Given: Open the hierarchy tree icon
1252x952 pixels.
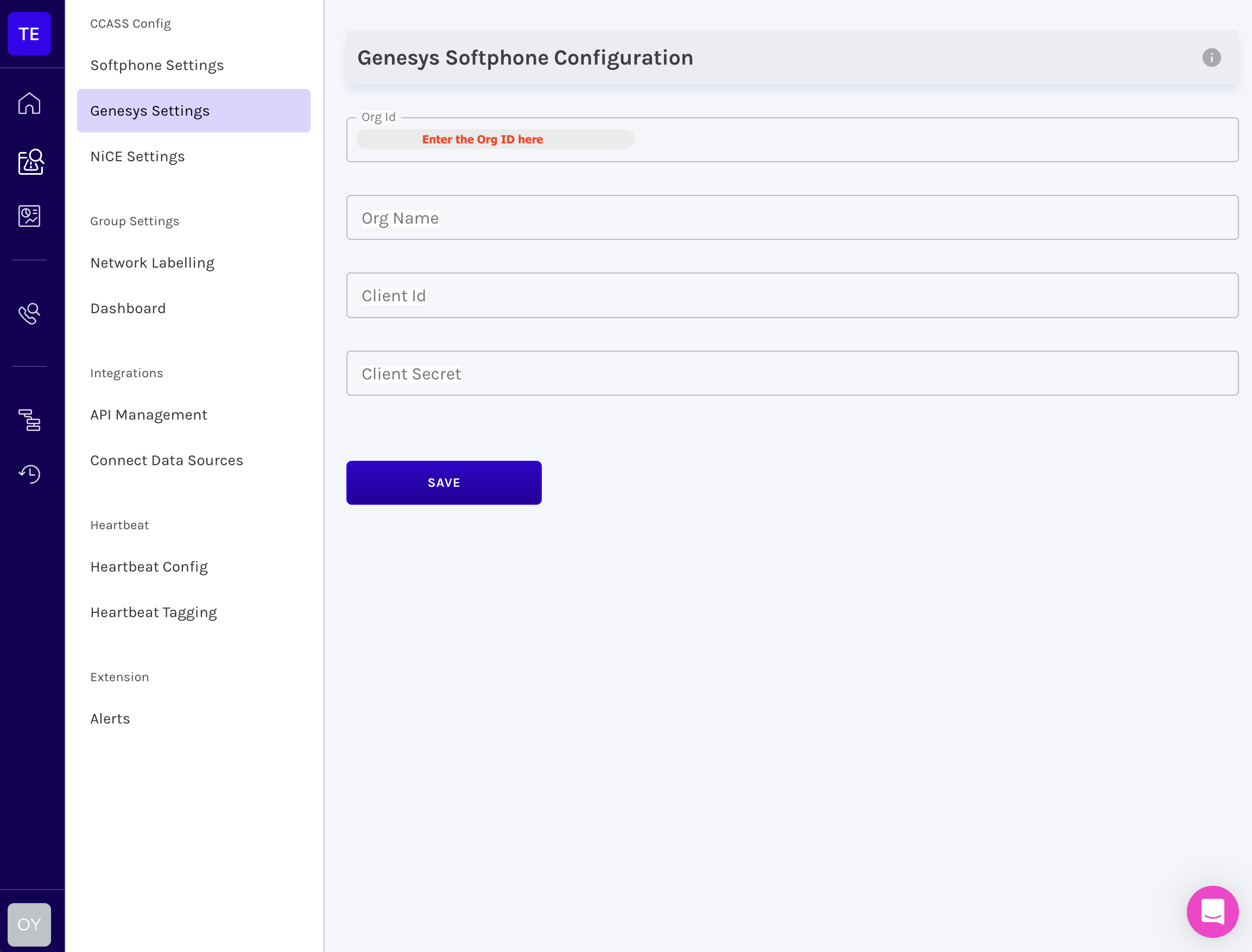Looking at the screenshot, I should 29,420.
